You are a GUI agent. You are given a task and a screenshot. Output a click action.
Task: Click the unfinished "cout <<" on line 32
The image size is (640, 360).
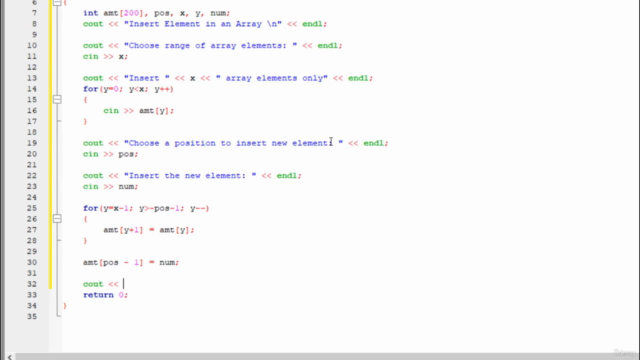coord(101,284)
